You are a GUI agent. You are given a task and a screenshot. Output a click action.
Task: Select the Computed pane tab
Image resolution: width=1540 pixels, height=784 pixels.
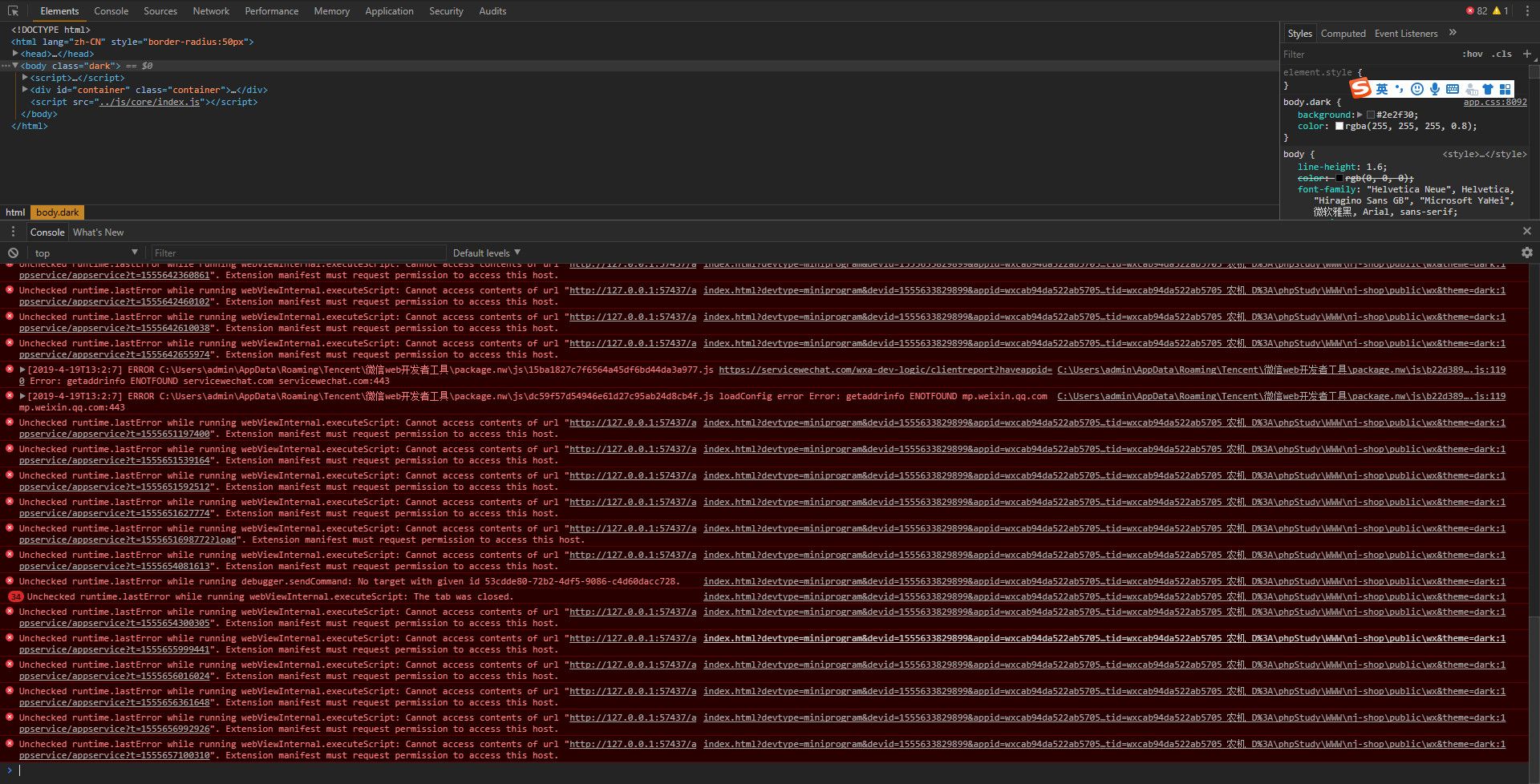(1343, 34)
